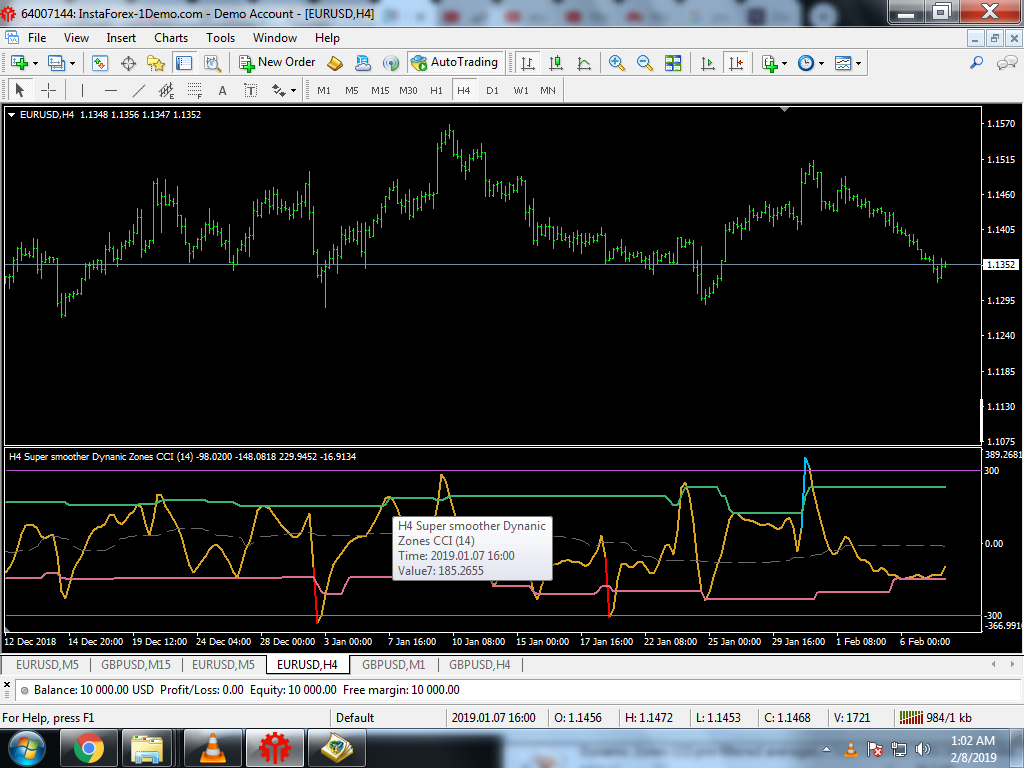Click the Zoom In magnifier icon
This screenshot has height=768, width=1024.
[x=617, y=62]
